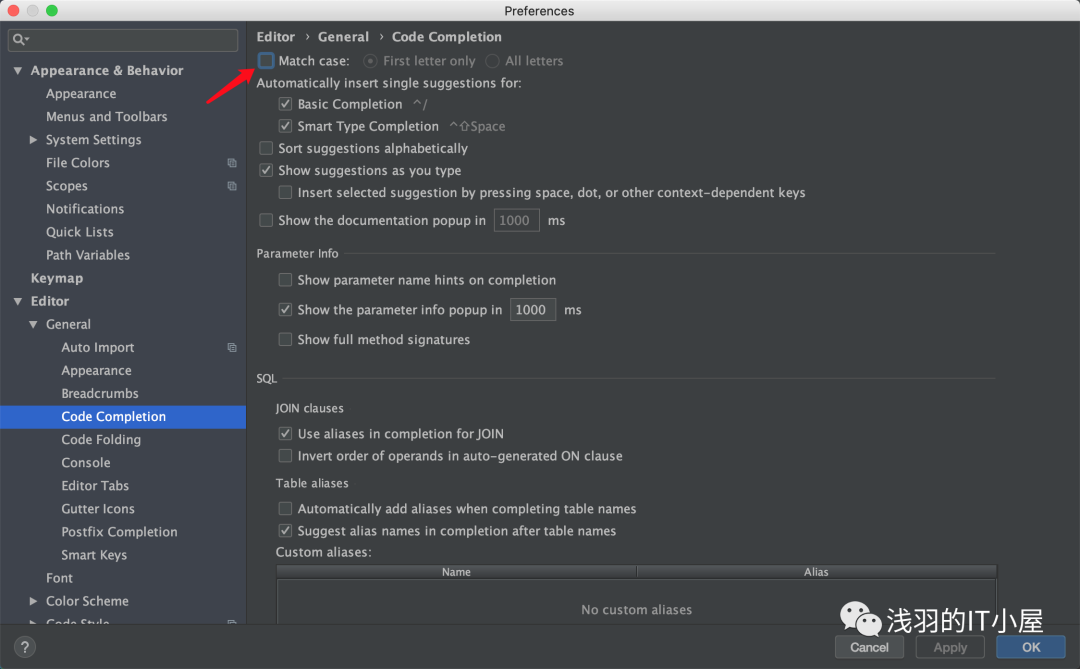The width and height of the screenshot is (1080, 669).
Task: Click the Editor breadcrumb link
Action: pyautogui.click(x=276, y=37)
